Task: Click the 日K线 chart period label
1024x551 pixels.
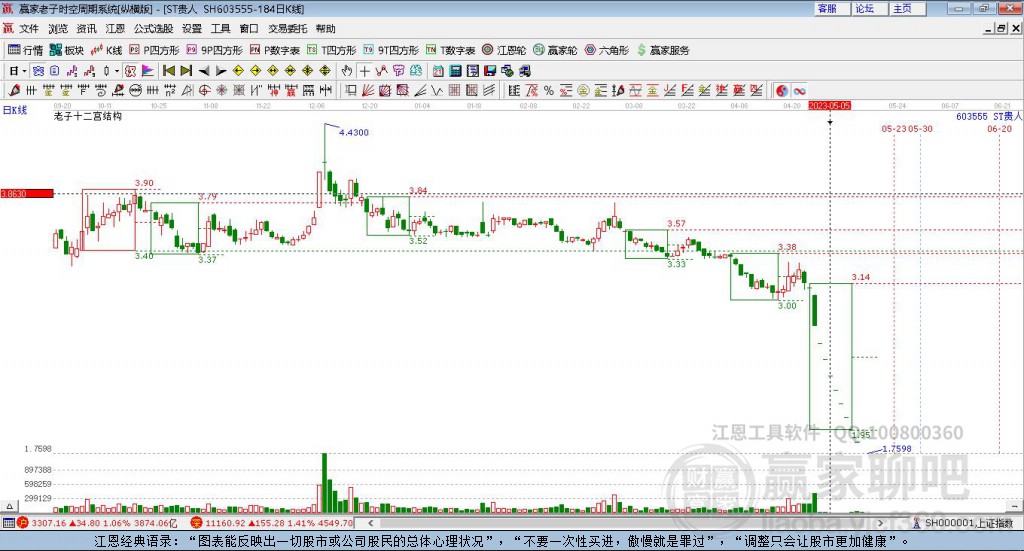Action: click(14, 110)
